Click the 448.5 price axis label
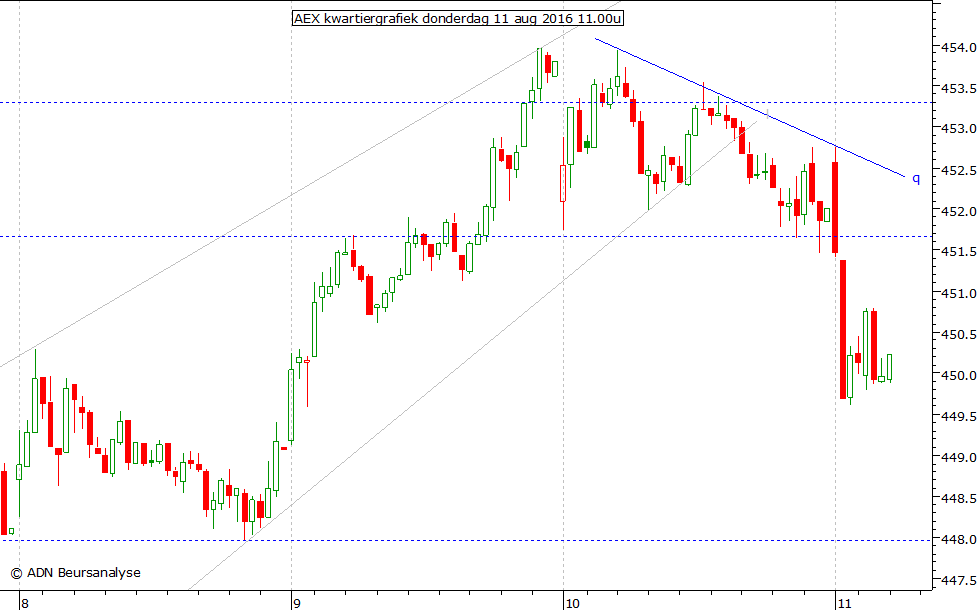980x610 pixels. point(959,499)
